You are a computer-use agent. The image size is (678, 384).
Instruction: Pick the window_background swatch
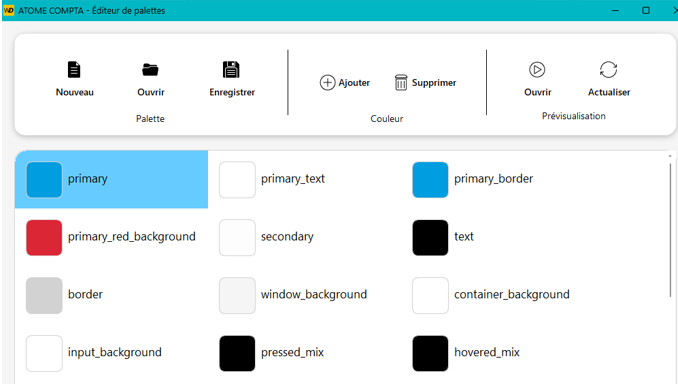coord(237,295)
